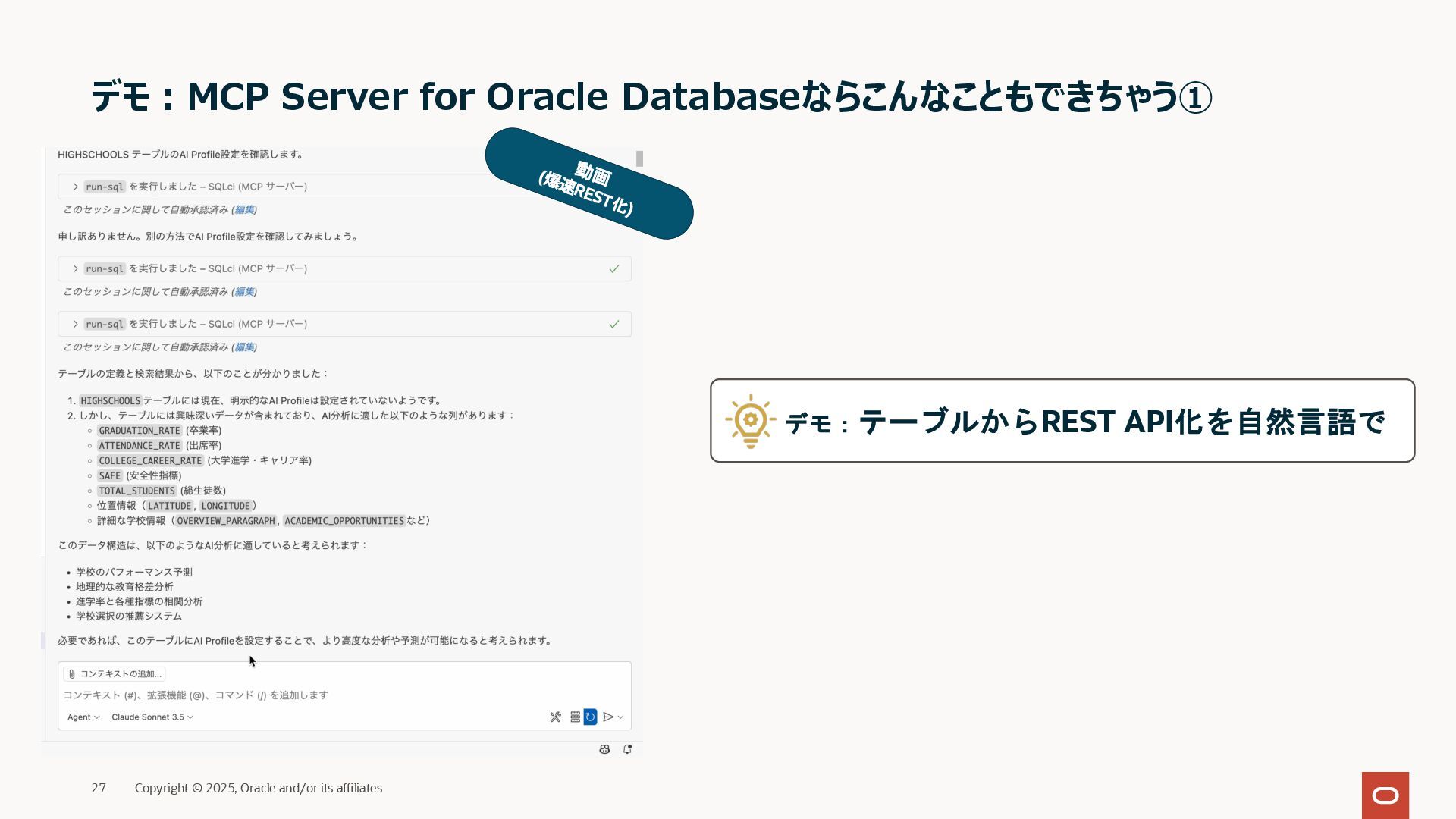Image resolution: width=1456 pixels, height=819 pixels.
Task: Click 申し訳ありません message line
Action: 209,237
